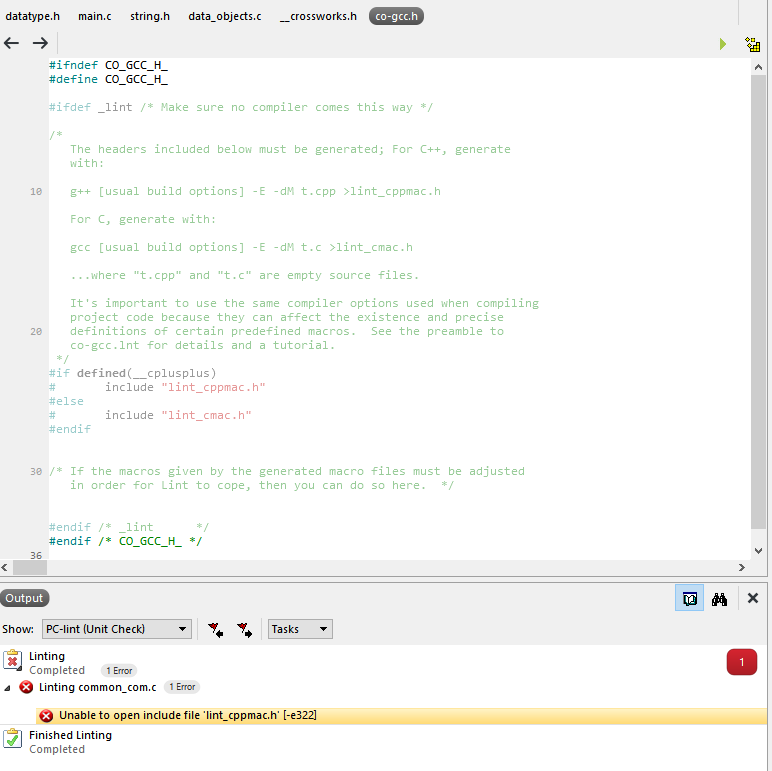
Task: Click the yellow blocks icon in editor toolbar
Action: click(x=752, y=44)
